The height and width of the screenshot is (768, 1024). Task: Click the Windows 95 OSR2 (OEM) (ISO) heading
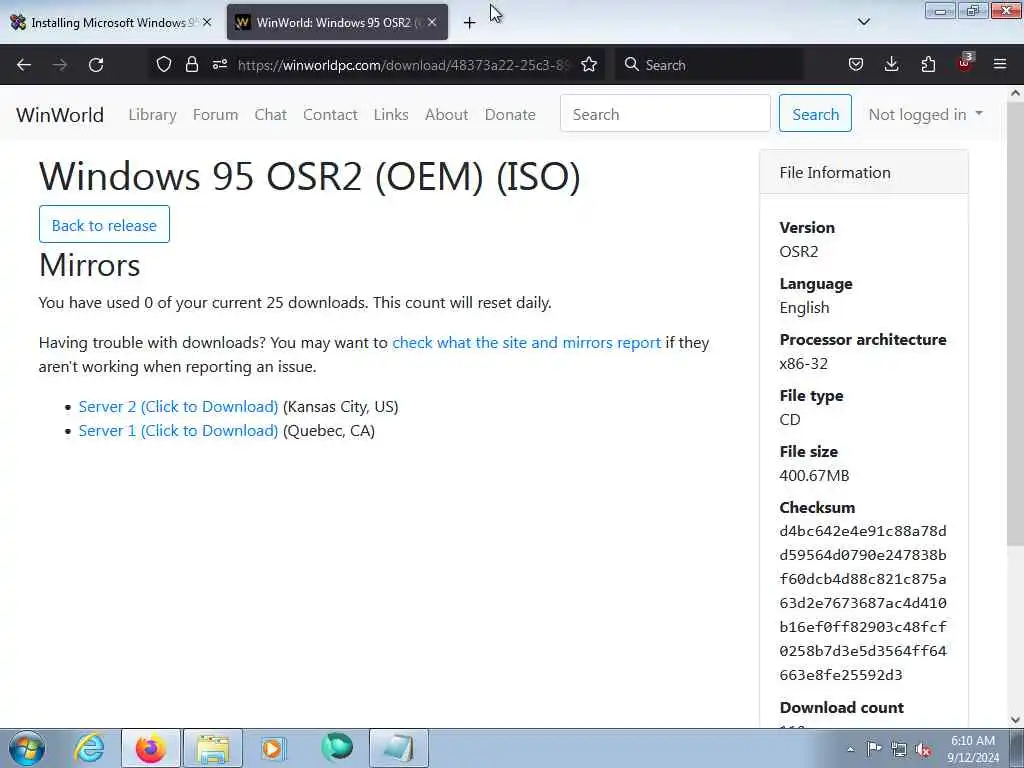click(x=310, y=176)
